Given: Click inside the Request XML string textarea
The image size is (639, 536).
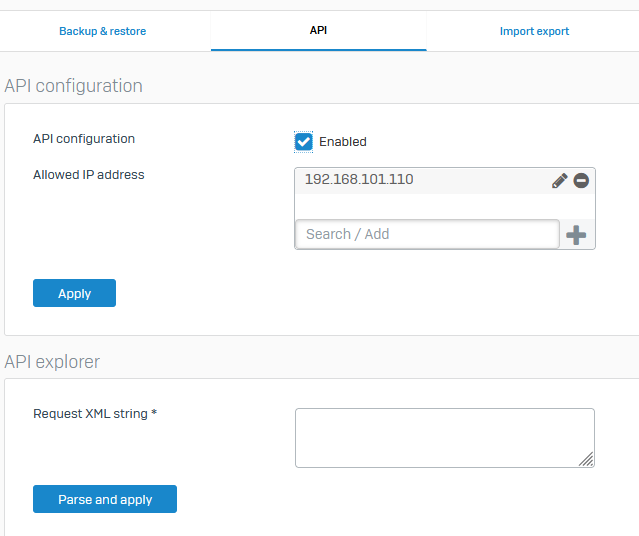Looking at the screenshot, I should [x=445, y=438].
